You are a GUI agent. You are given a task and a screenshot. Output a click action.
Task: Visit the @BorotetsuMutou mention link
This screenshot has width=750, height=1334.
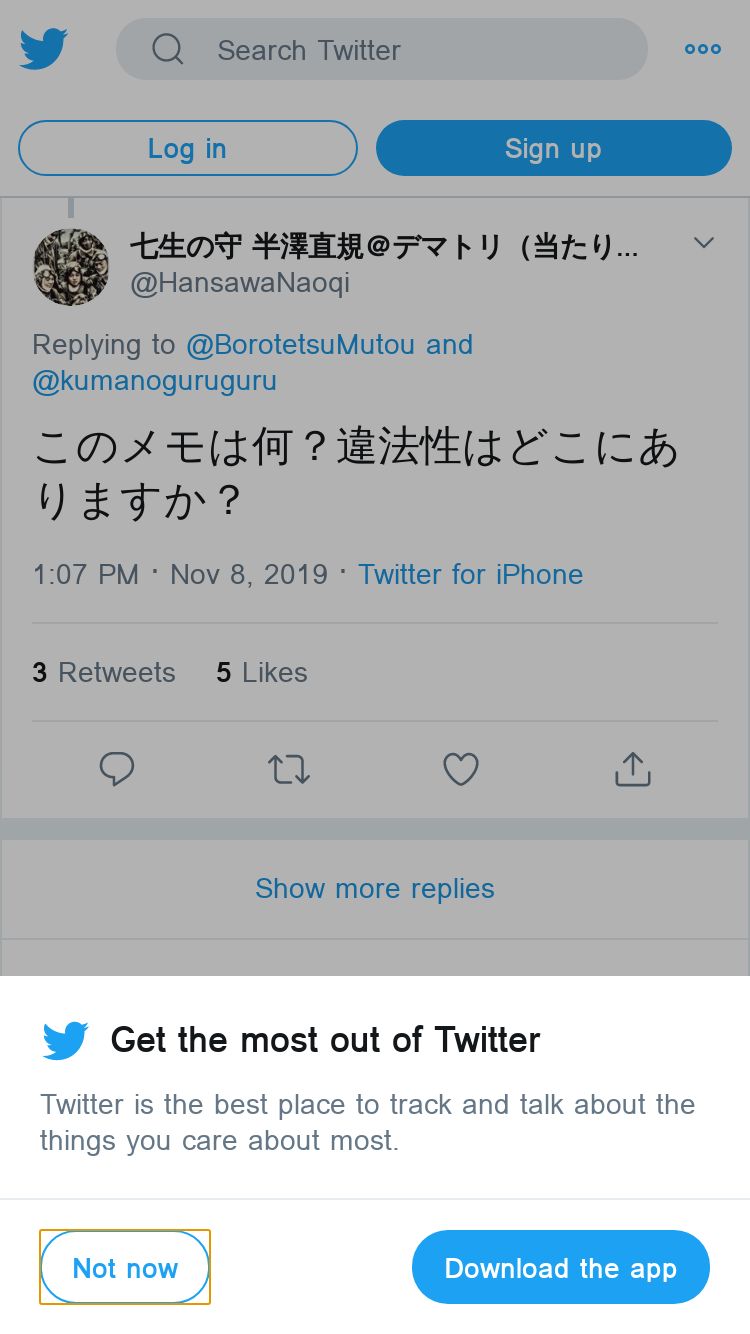[x=300, y=345]
